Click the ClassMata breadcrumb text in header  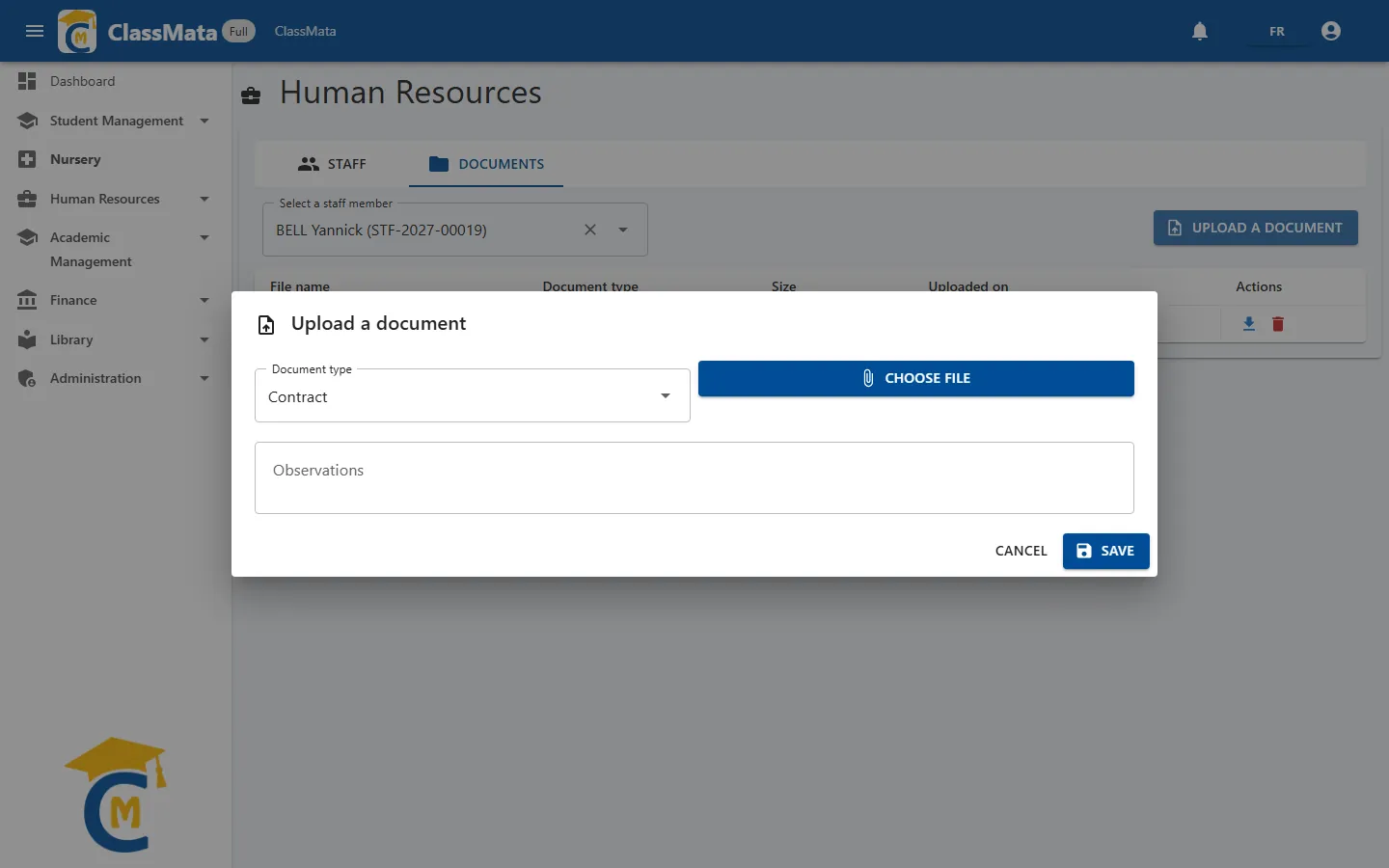click(306, 31)
